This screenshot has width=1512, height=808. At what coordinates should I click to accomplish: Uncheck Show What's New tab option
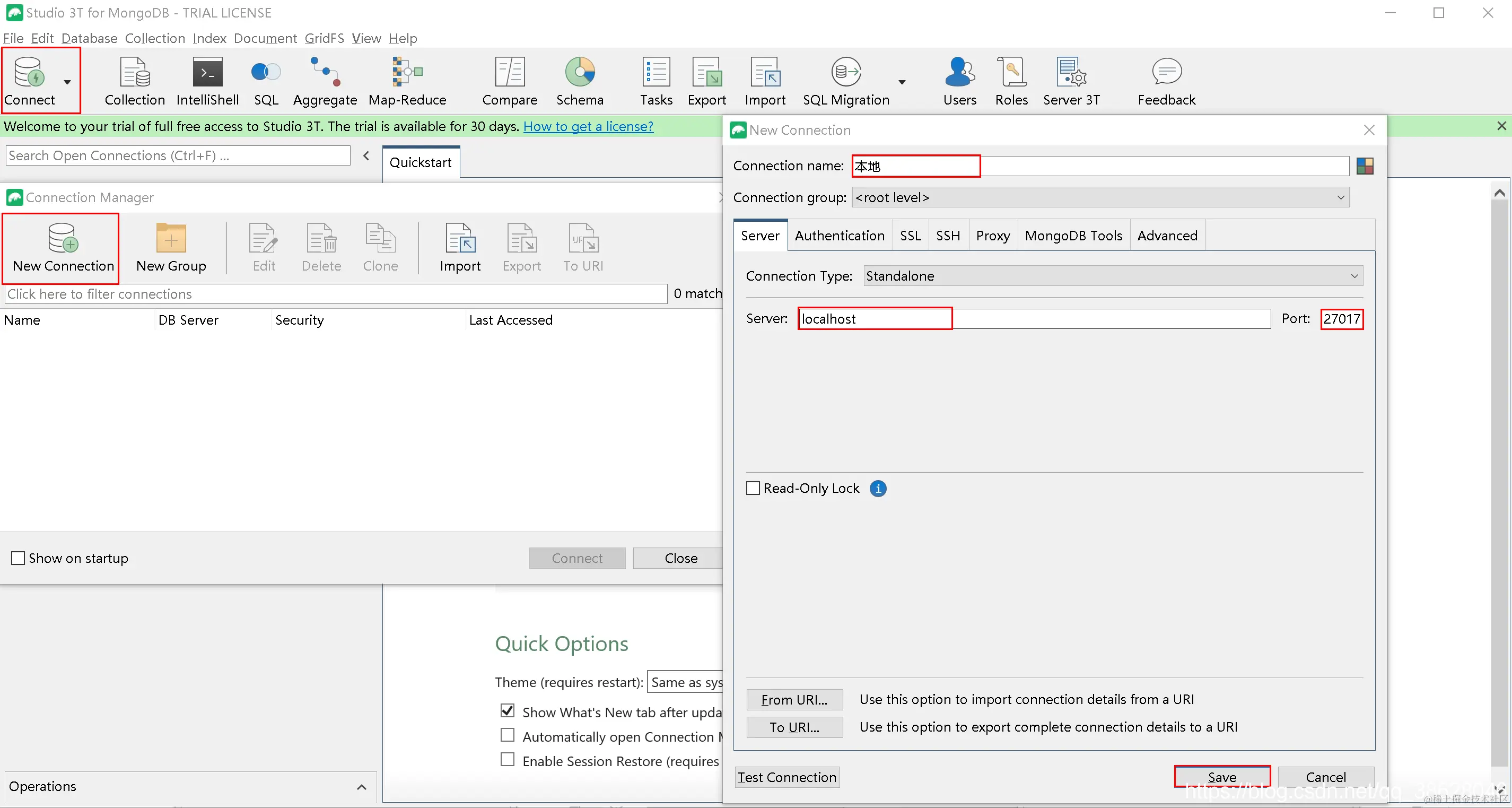click(508, 710)
